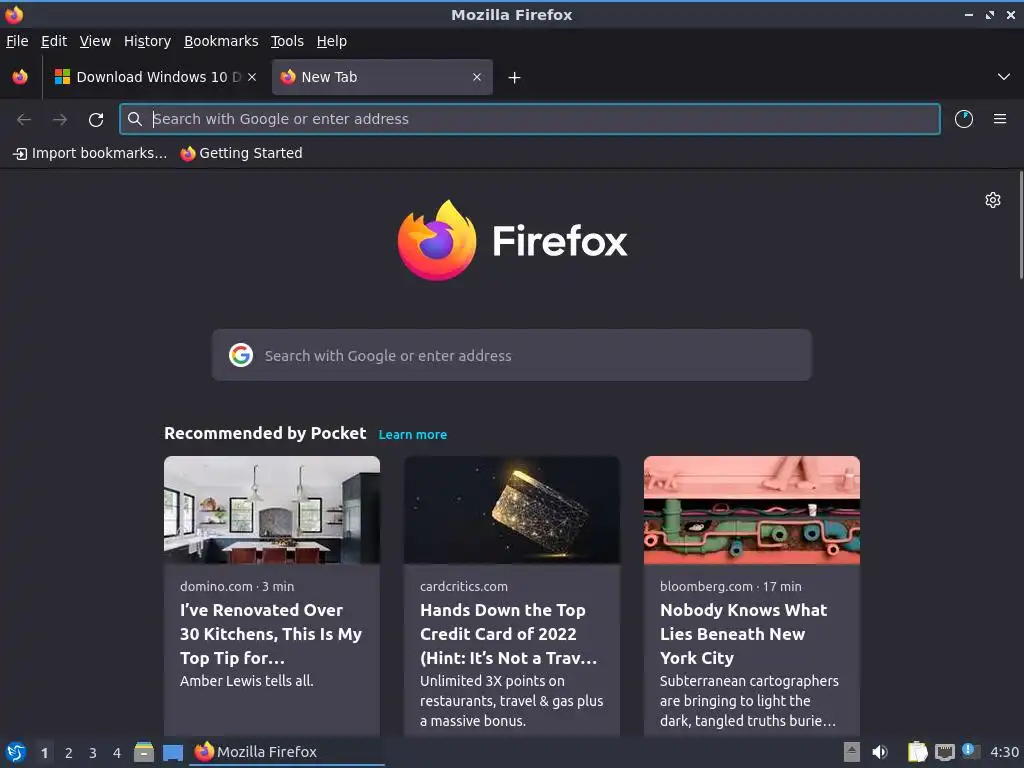Viewport: 1024px width, 768px height.
Task: Open the View menu
Action: coord(95,41)
